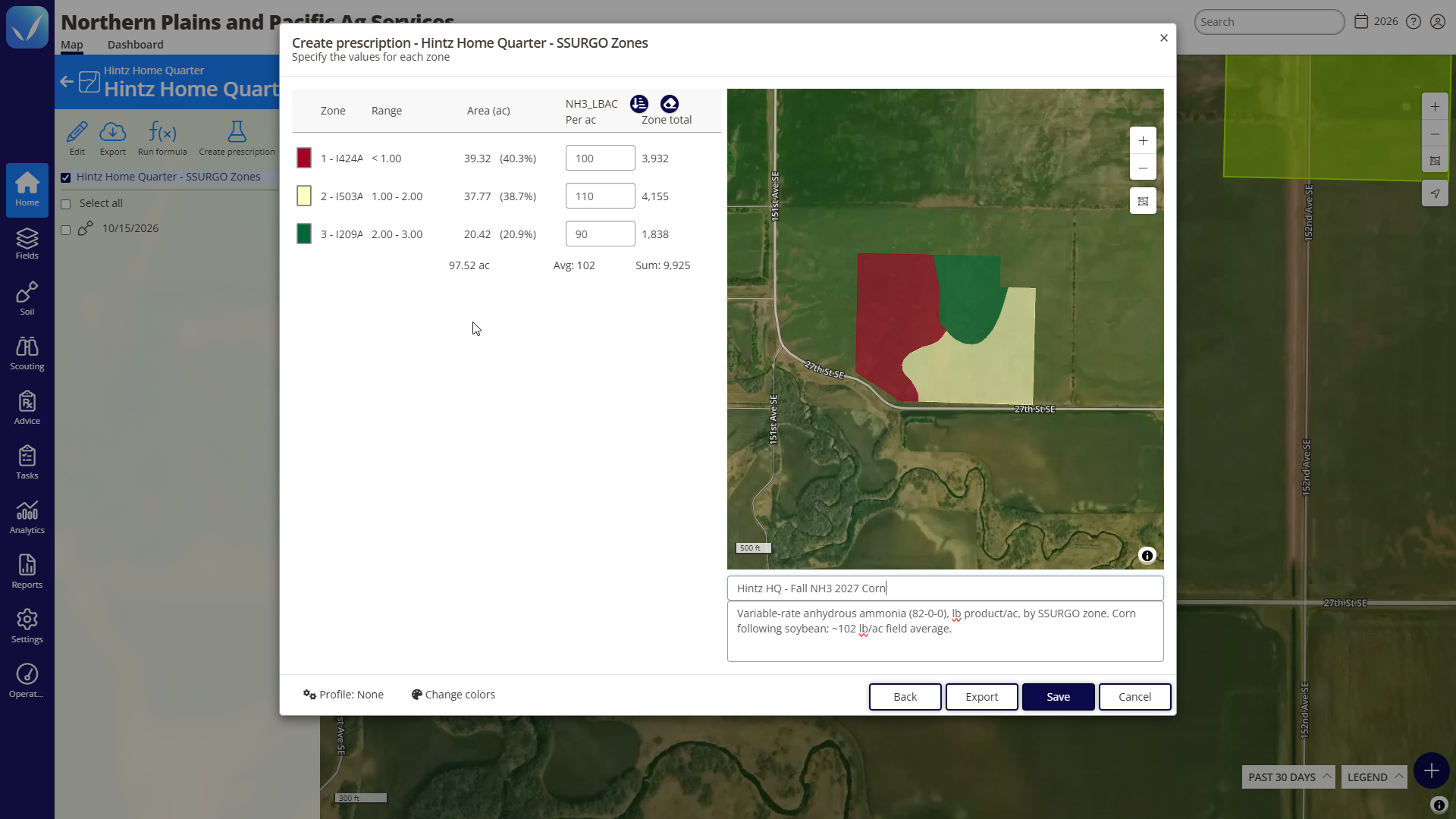Open the help question mark icon
The image size is (1456, 819).
(x=1414, y=22)
